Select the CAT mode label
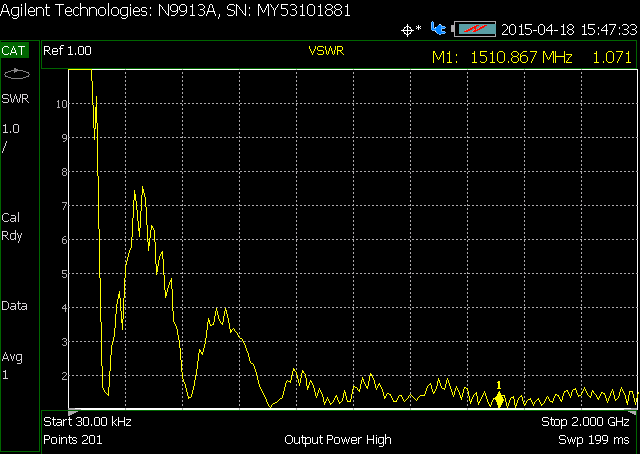 (16, 50)
